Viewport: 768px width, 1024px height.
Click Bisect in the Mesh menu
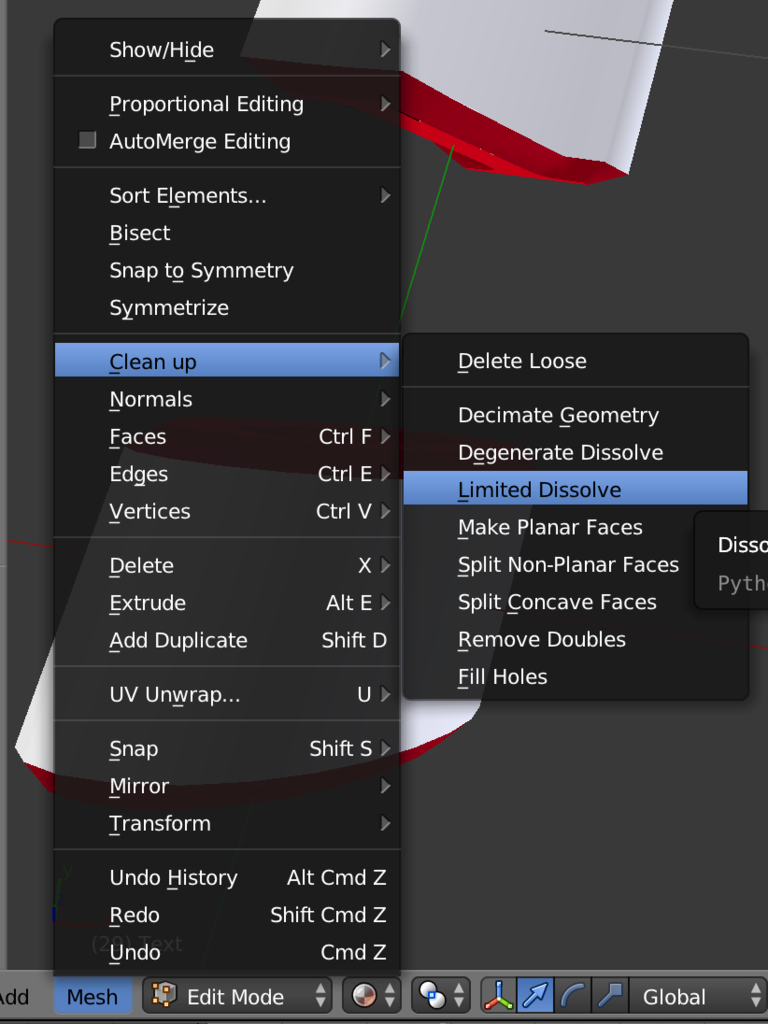pyautogui.click(x=140, y=233)
